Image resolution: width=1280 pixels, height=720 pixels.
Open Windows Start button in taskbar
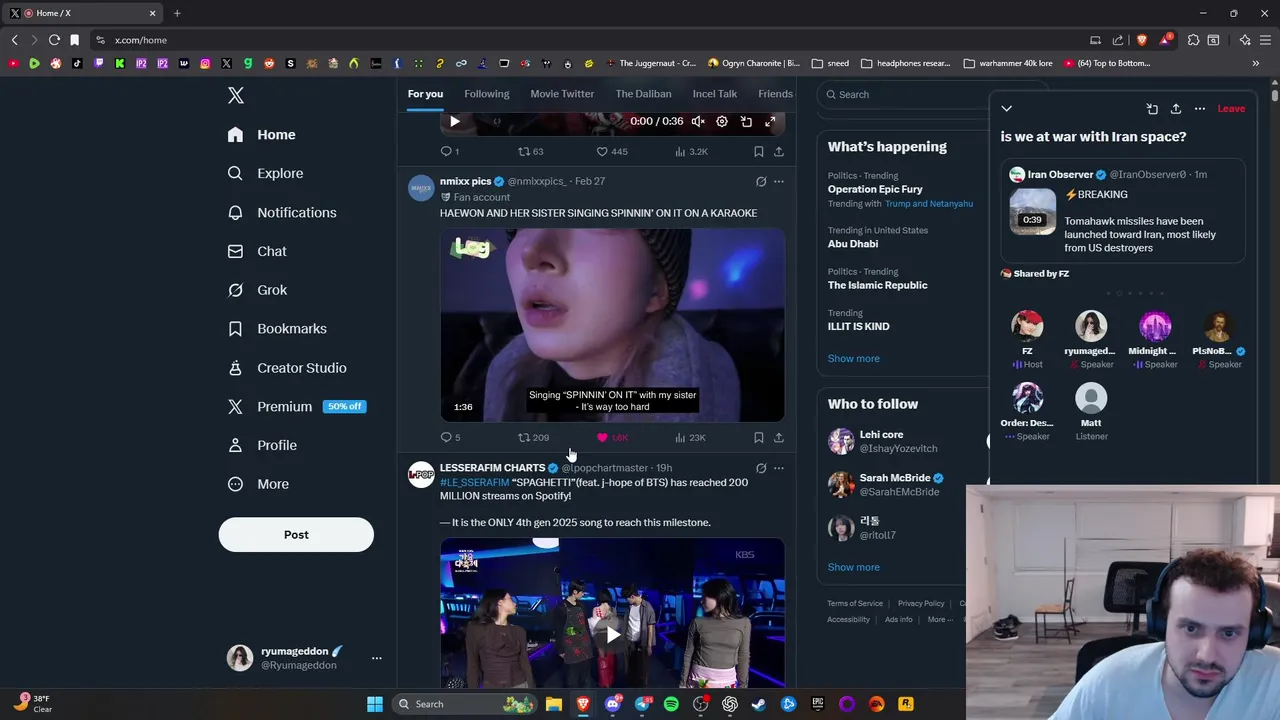click(x=375, y=704)
